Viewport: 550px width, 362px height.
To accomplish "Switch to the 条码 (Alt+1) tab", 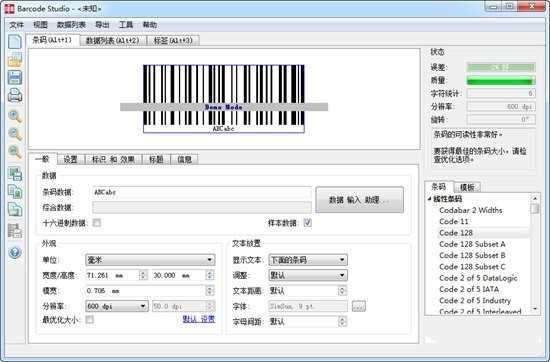I will [52, 40].
